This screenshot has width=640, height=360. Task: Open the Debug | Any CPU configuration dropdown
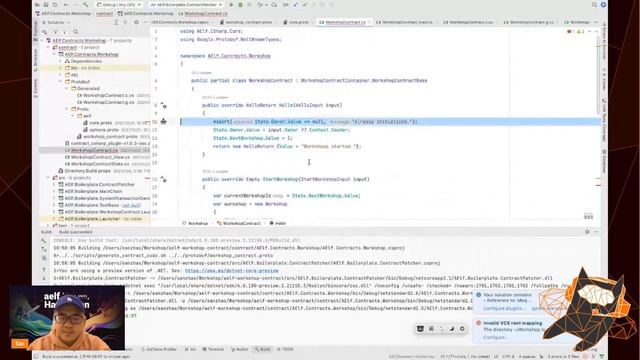point(119,4)
